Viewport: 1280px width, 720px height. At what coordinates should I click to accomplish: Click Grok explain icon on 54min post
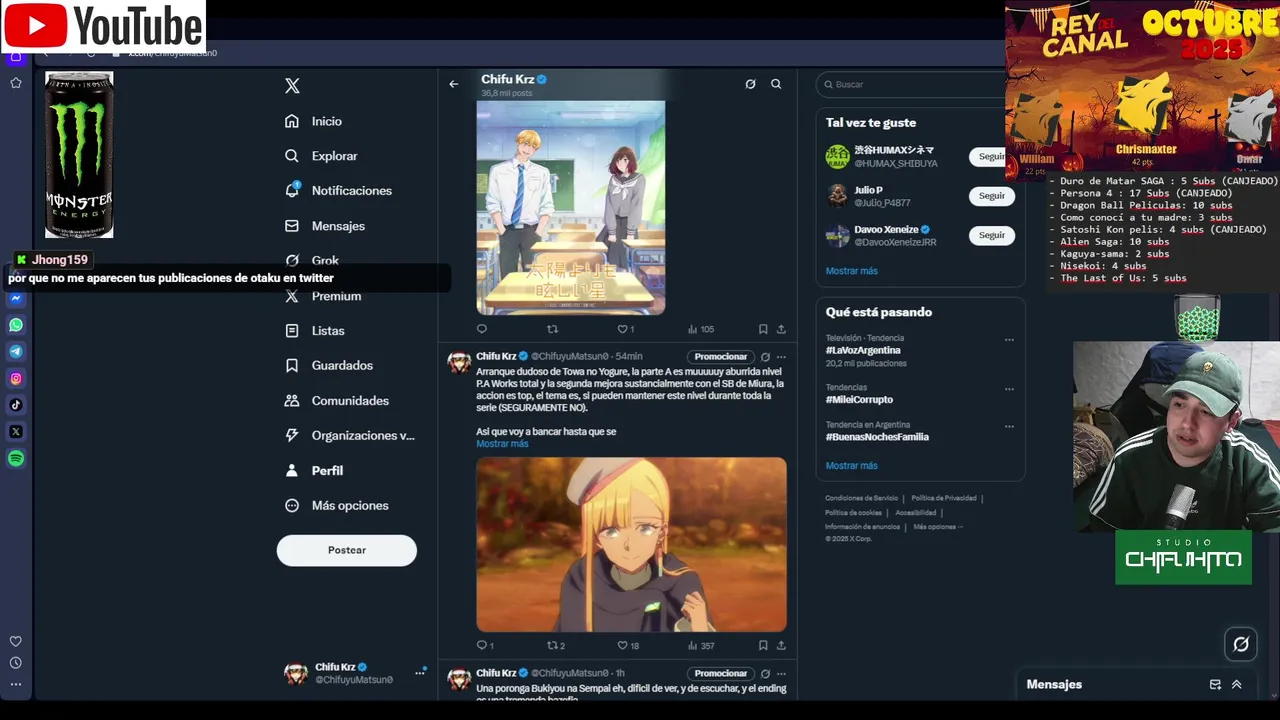point(765,357)
